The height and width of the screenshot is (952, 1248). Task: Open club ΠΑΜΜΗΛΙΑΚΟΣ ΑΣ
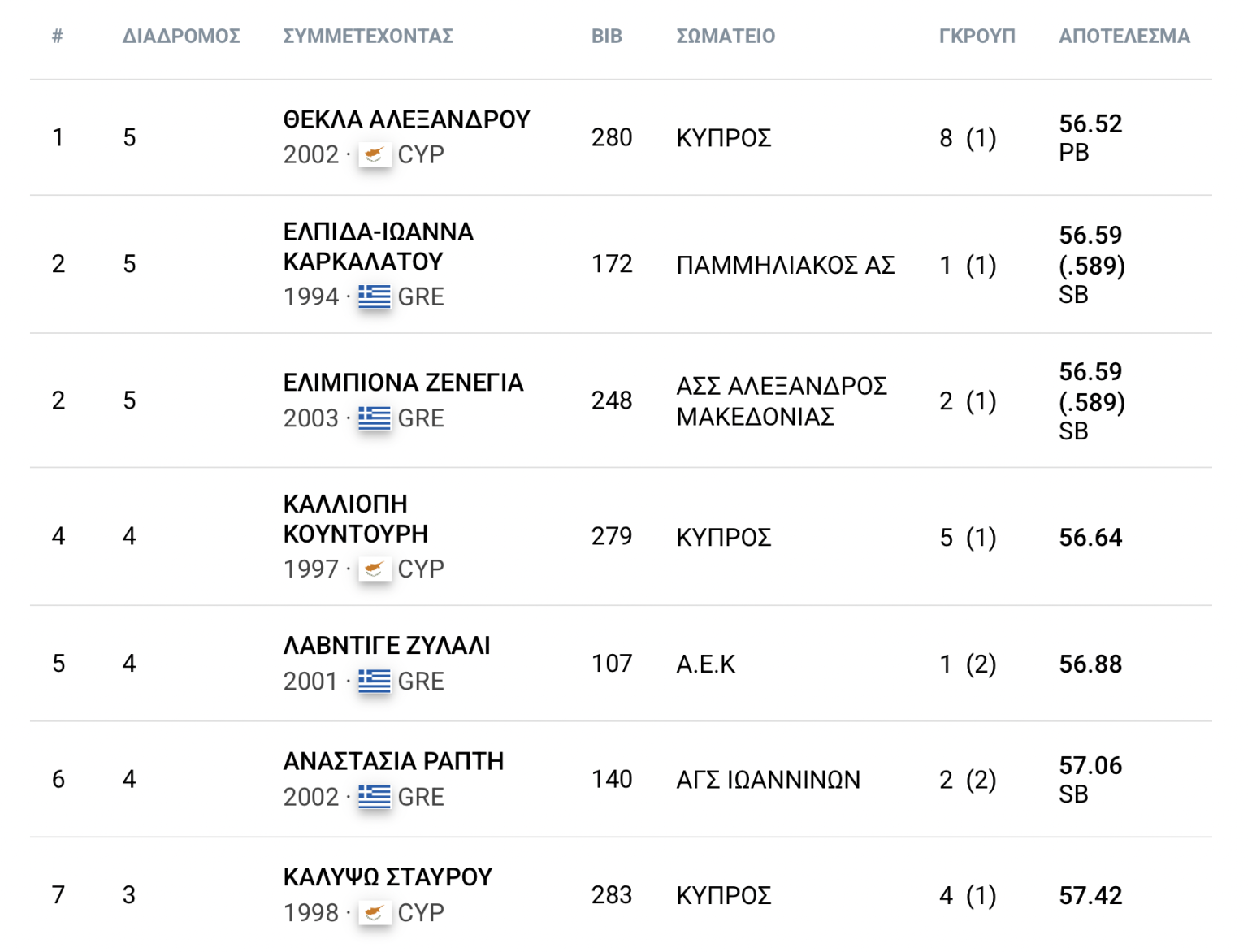pyautogui.click(x=786, y=265)
